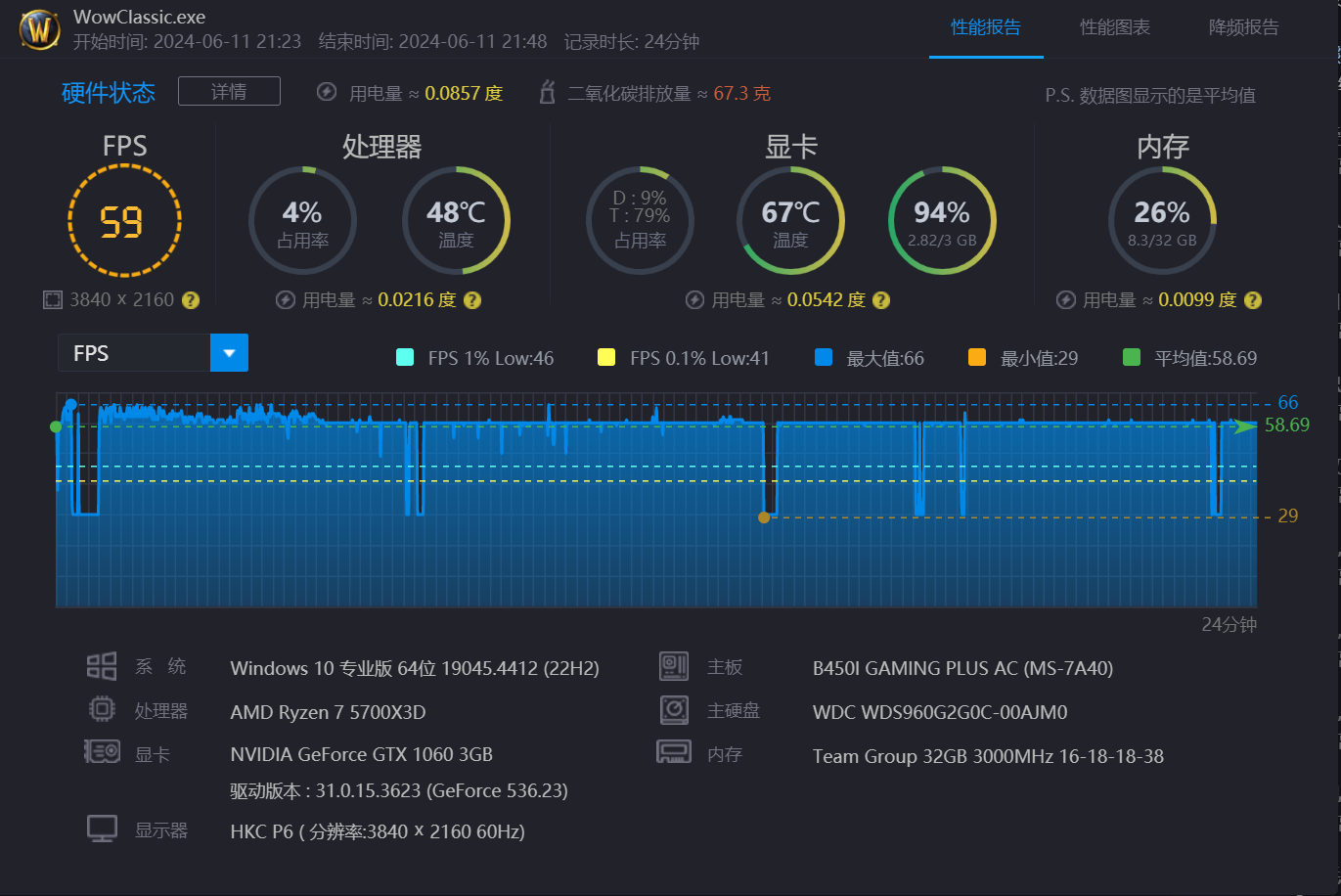Open the FPS chart metric dropdown arrow

coord(229,353)
